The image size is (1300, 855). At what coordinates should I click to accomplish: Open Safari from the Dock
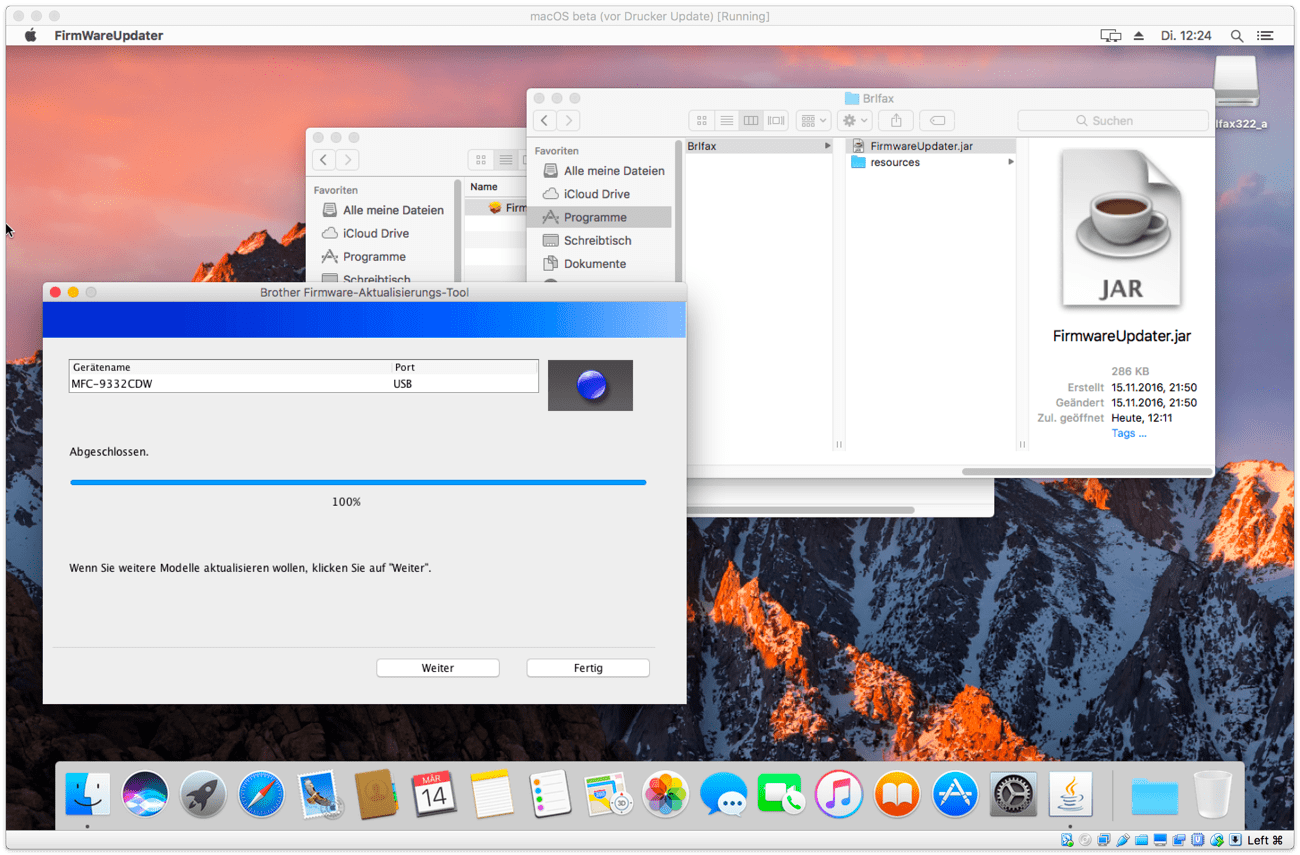click(261, 795)
